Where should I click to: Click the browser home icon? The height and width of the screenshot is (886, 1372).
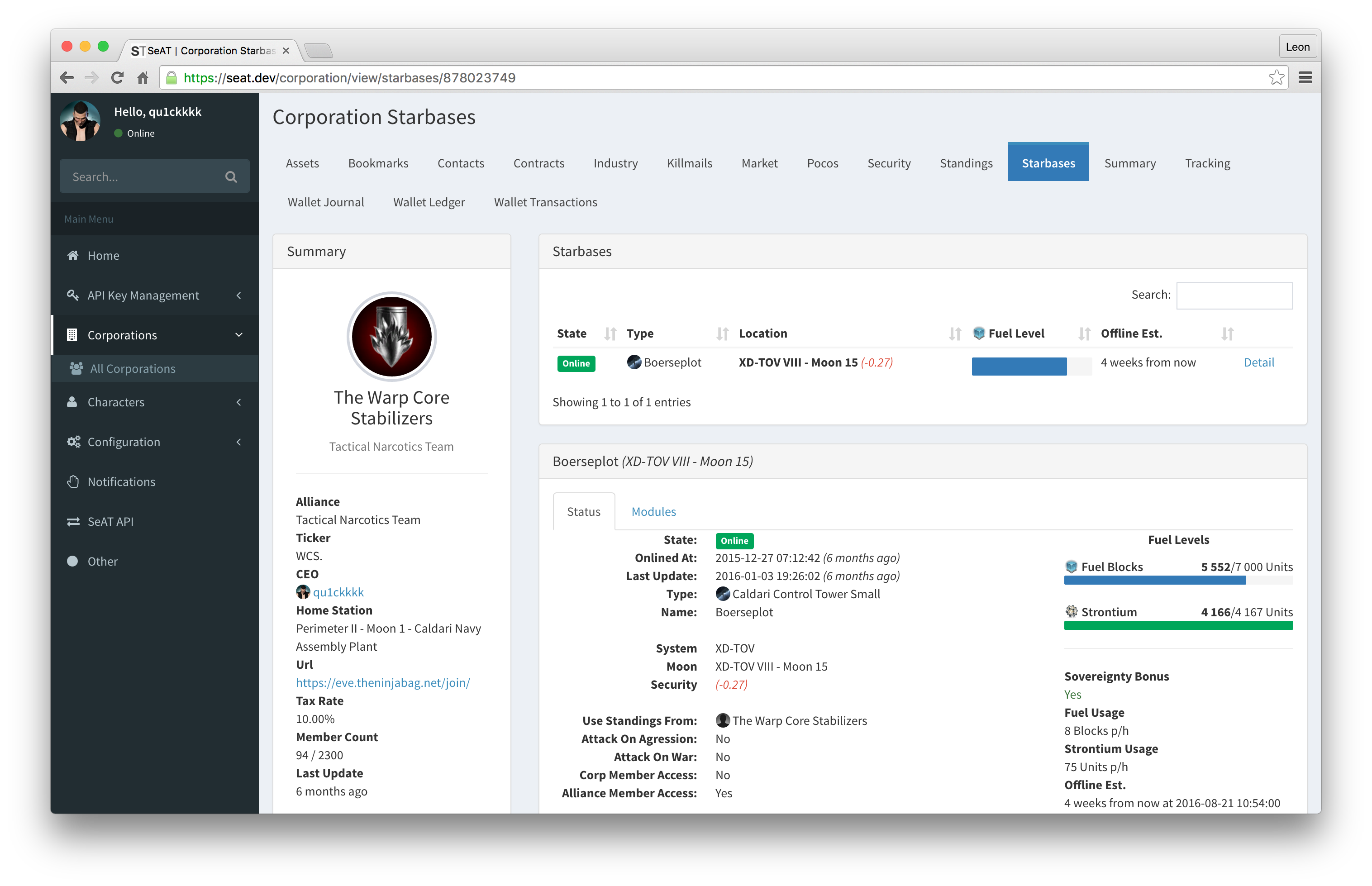click(x=143, y=78)
